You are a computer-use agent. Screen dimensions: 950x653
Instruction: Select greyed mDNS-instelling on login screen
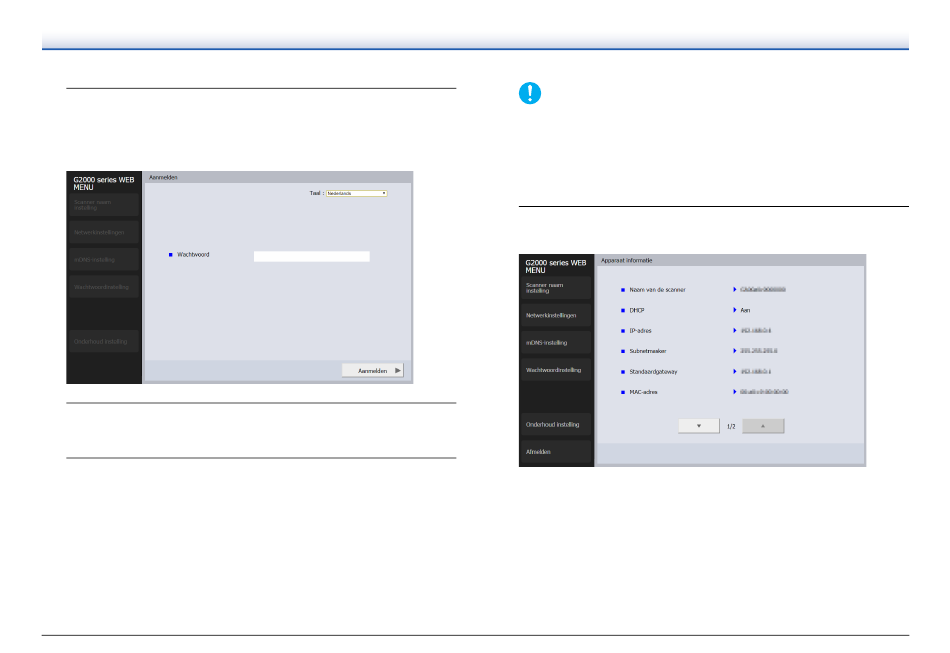[x=104, y=260]
